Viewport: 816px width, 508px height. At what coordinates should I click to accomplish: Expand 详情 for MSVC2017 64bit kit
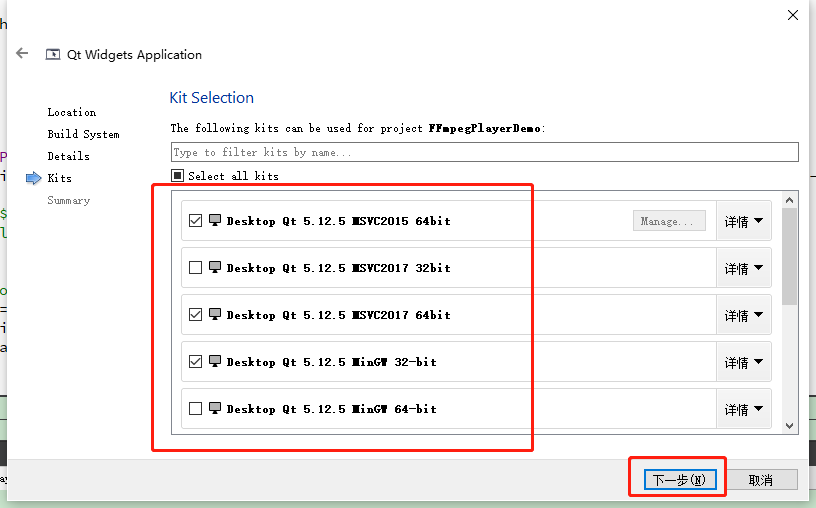744,315
